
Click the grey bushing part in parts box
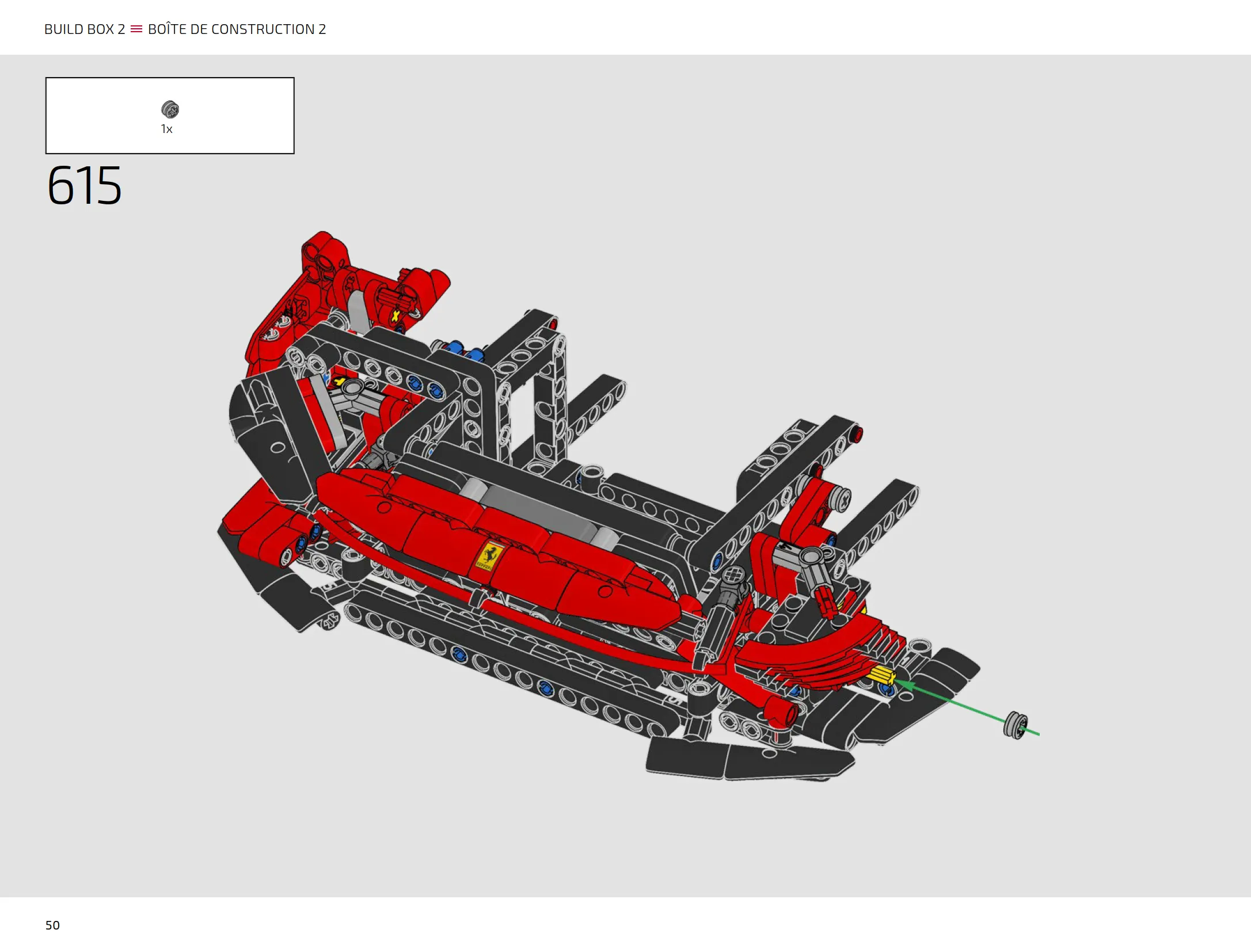pyautogui.click(x=170, y=109)
